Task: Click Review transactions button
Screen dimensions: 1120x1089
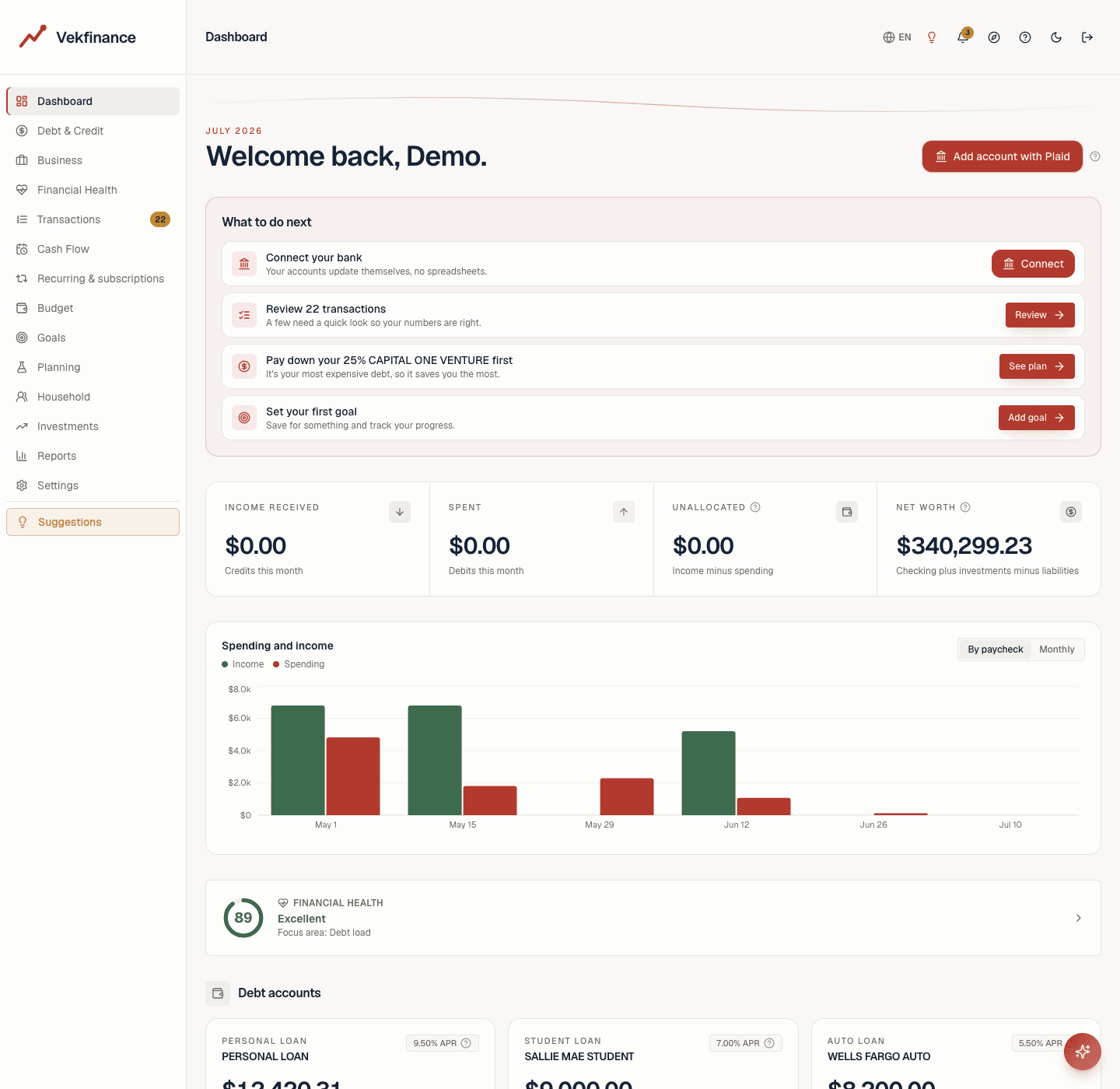Action: pyautogui.click(x=1040, y=315)
